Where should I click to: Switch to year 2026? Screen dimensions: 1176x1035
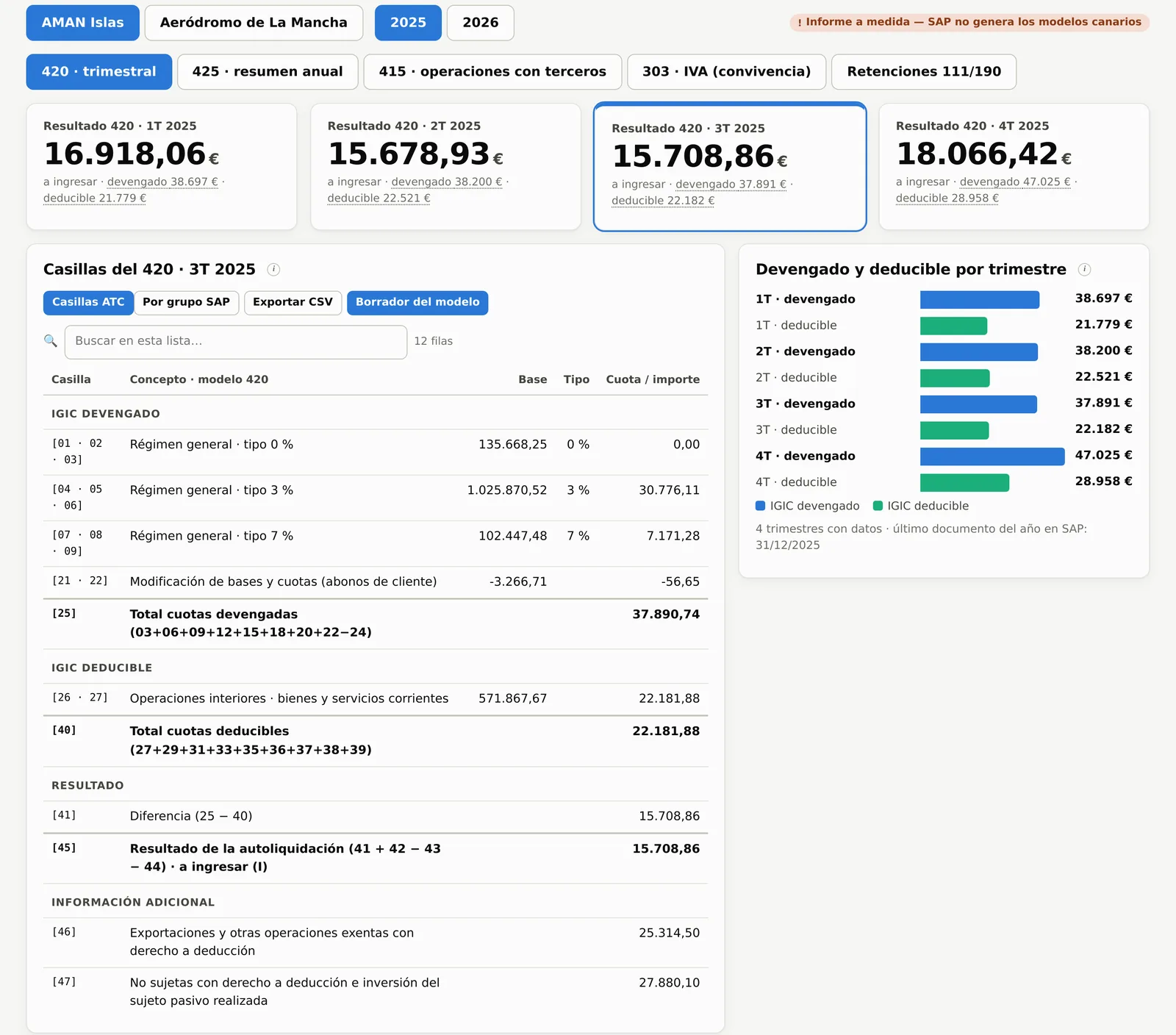[x=481, y=23]
